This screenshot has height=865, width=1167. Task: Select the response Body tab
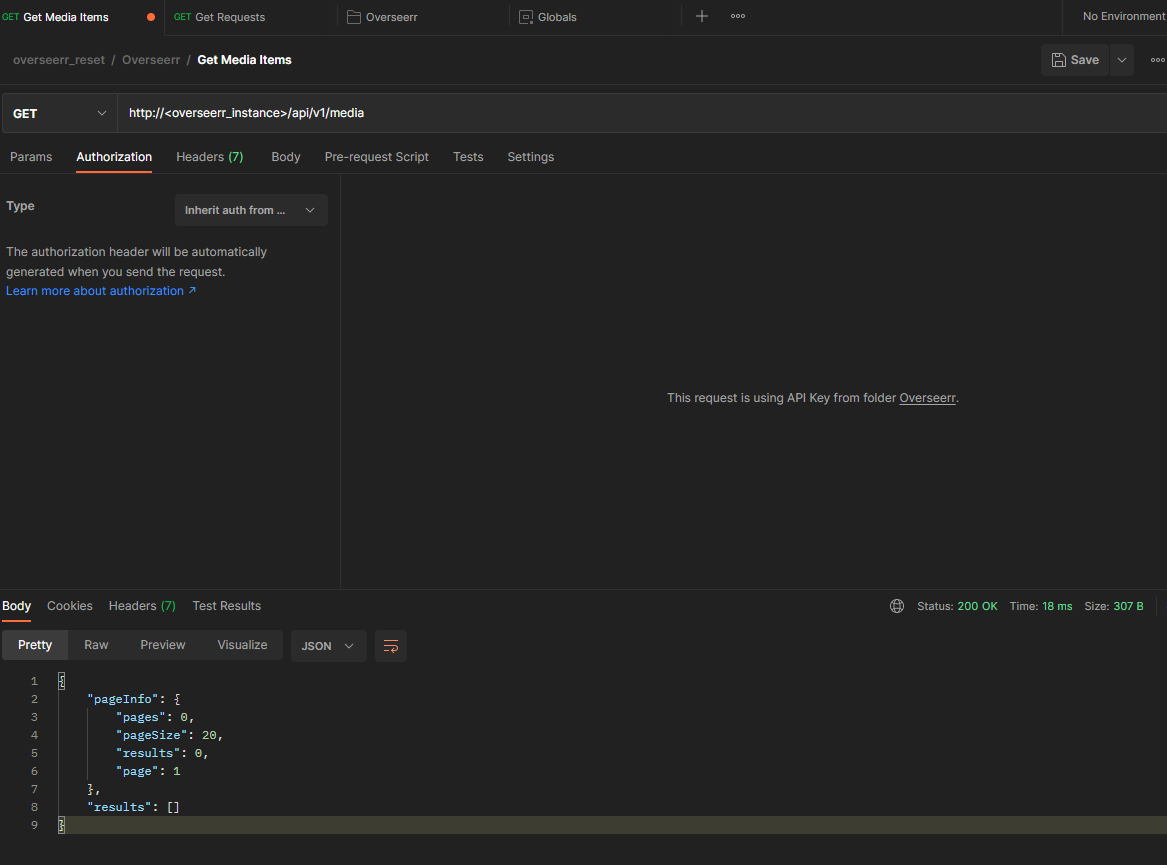point(16,606)
